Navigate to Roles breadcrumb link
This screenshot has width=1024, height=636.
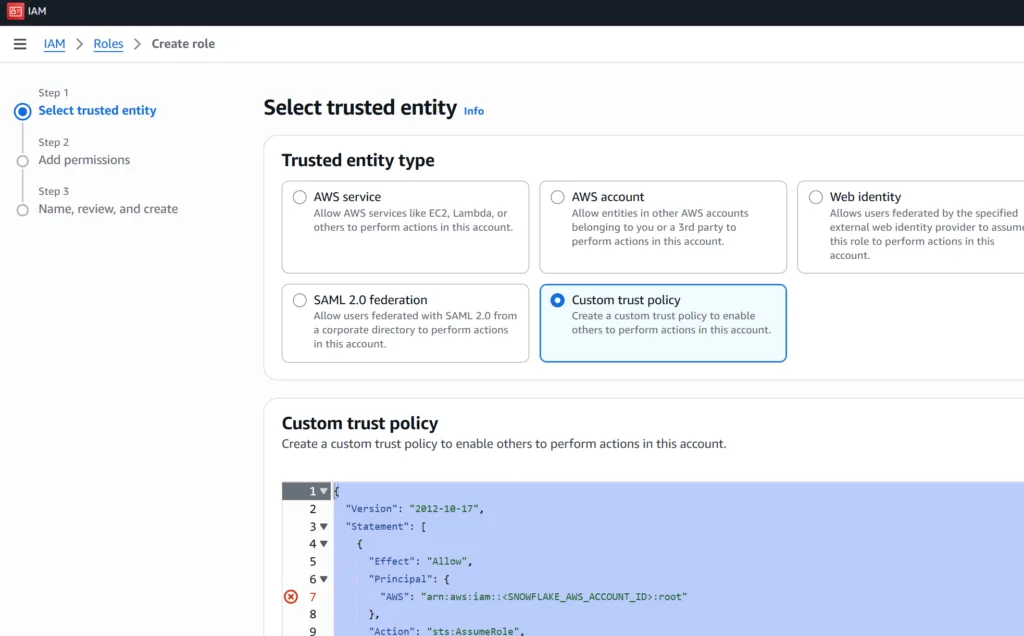tap(108, 44)
